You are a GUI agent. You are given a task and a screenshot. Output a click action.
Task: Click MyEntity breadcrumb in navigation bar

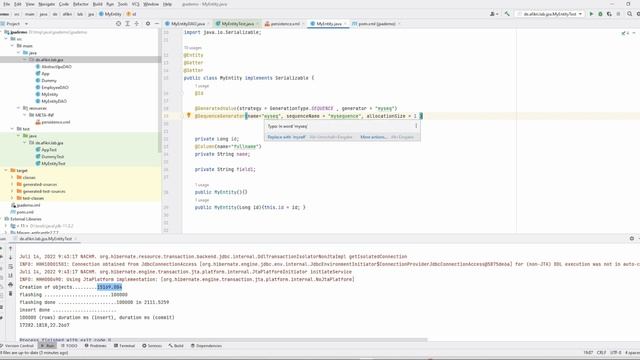[x=110, y=14]
